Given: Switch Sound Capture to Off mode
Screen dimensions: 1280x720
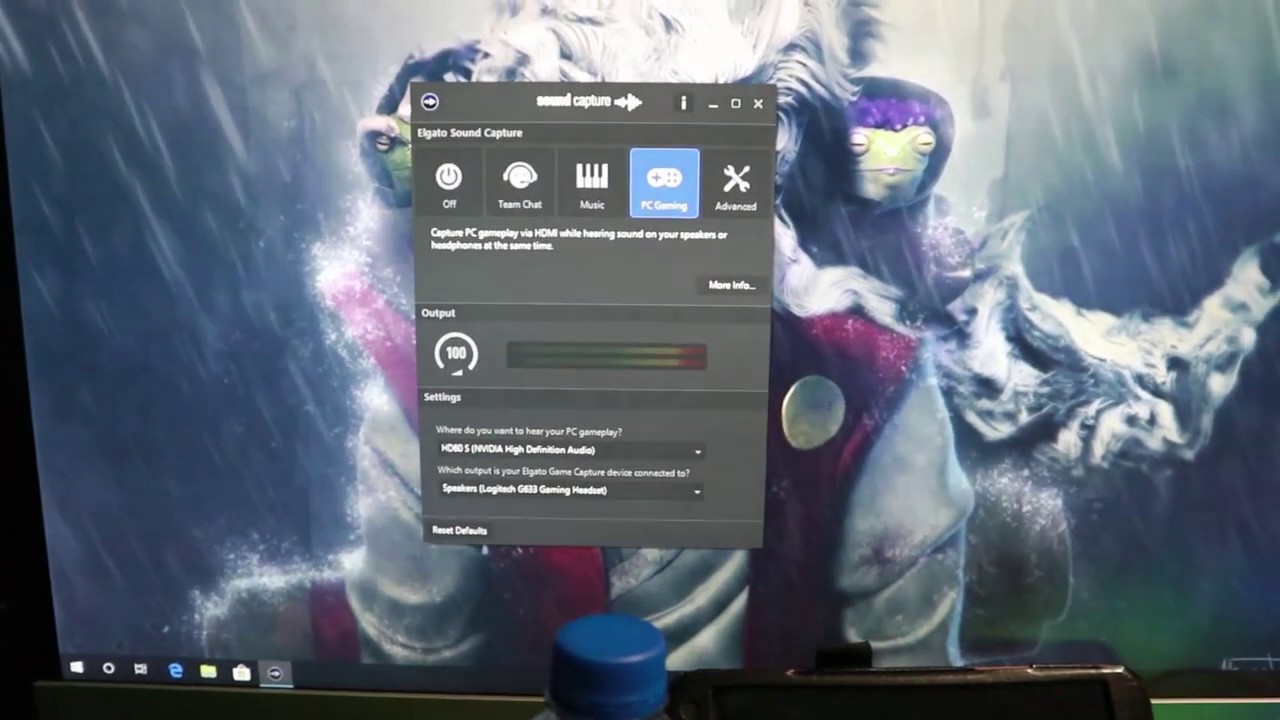Looking at the screenshot, I should point(449,184).
